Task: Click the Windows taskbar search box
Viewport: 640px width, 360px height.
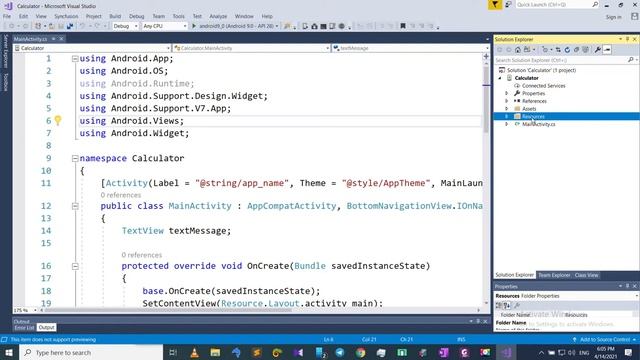Action: point(91,352)
